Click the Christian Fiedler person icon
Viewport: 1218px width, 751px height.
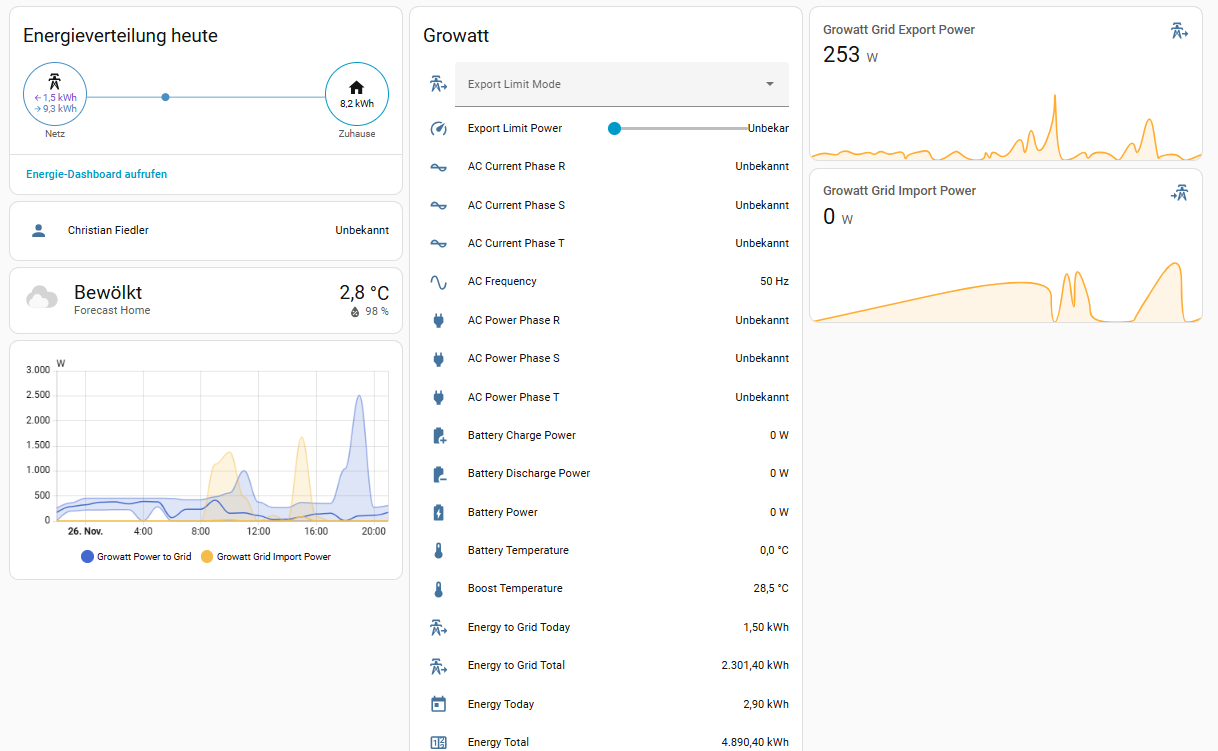point(39,231)
